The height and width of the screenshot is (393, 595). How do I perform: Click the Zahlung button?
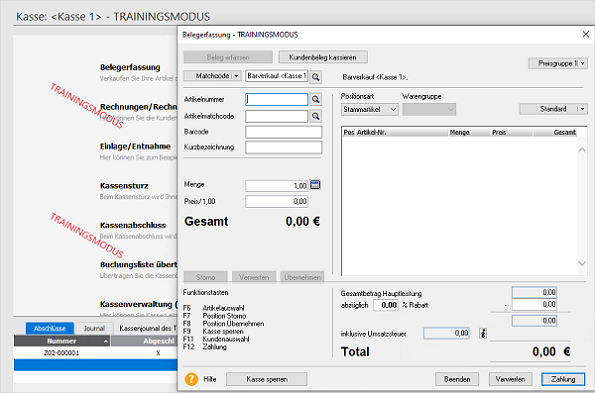coord(563,379)
